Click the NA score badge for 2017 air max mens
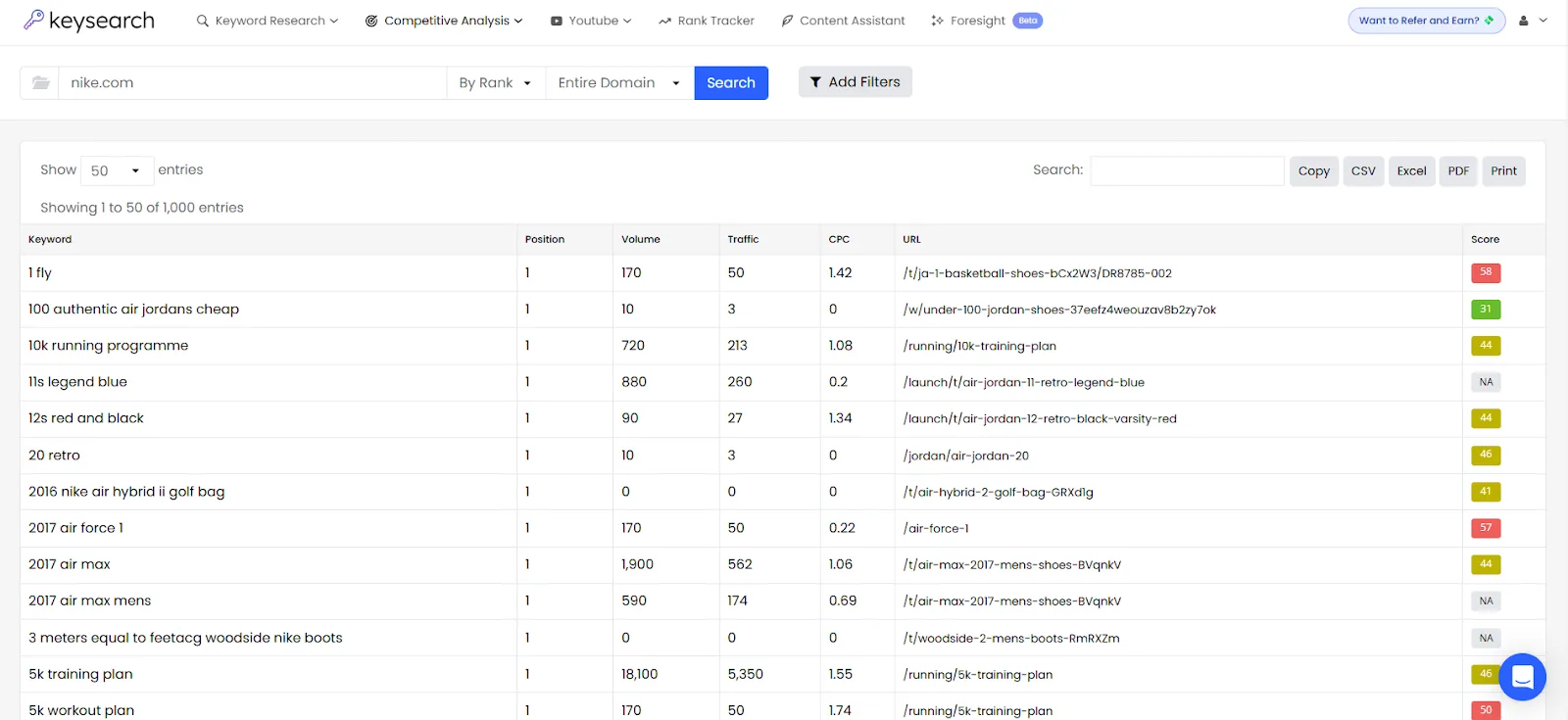This screenshot has width=1568, height=720. [x=1486, y=601]
